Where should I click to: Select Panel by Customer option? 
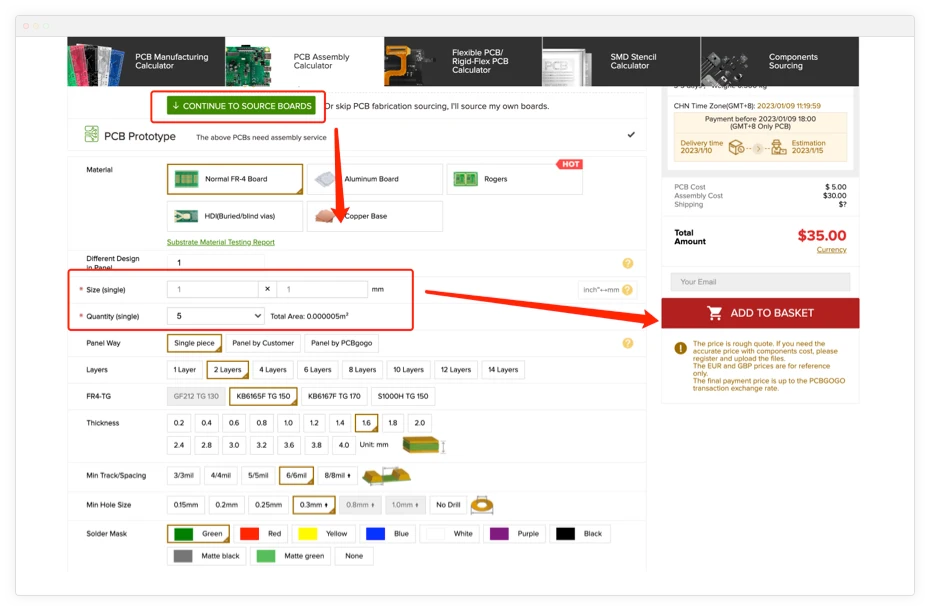[263, 343]
